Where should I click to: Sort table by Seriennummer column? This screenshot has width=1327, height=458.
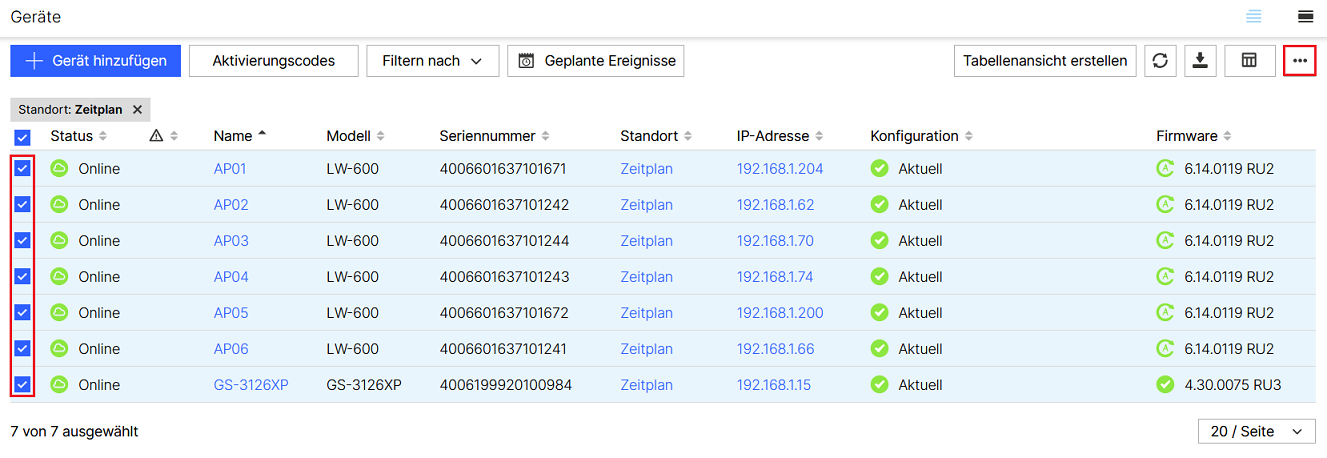[x=494, y=136]
